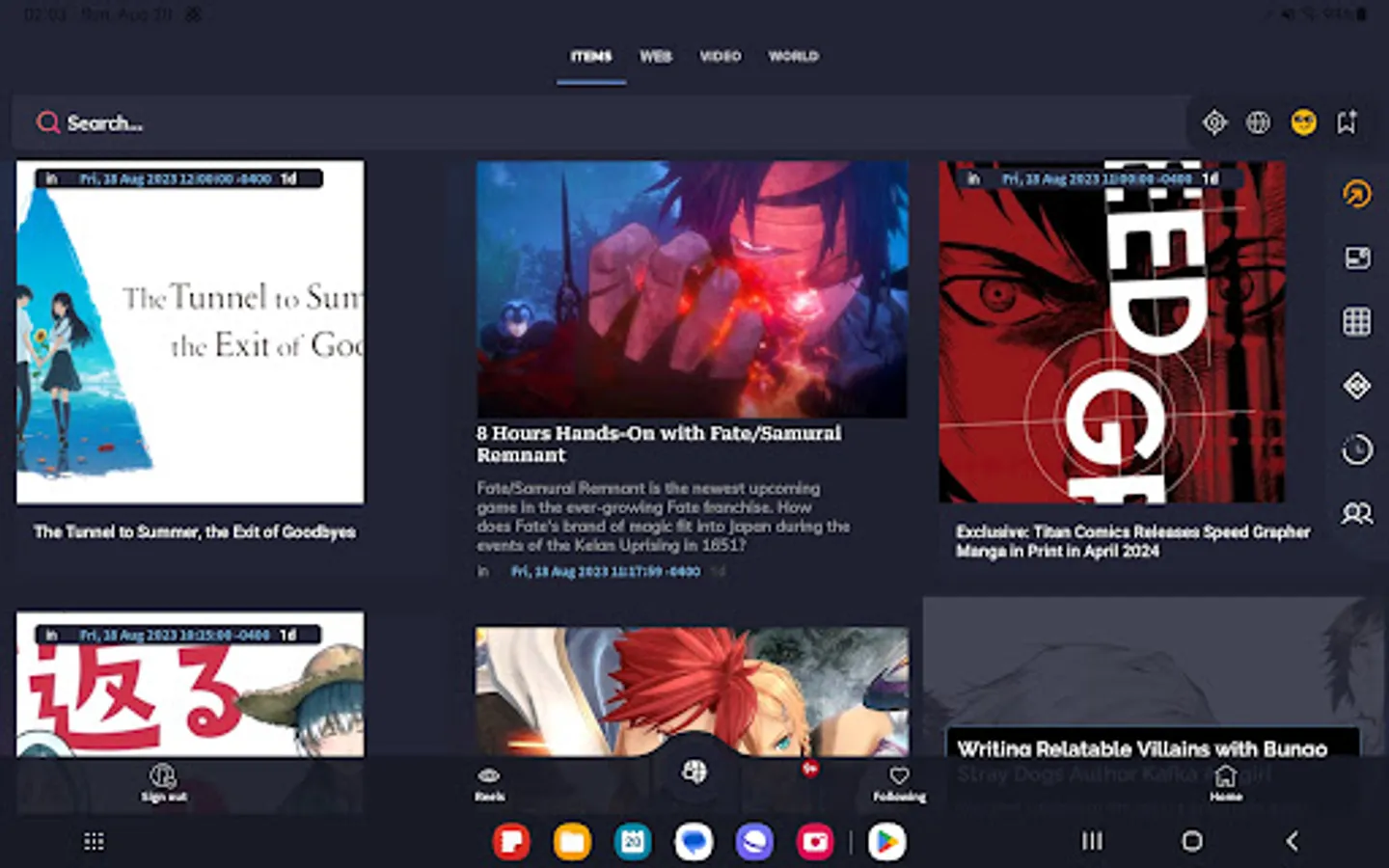This screenshot has width=1389, height=868.
Task: Launch the Google Play Store dock app
Action: [x=886, y=842]
